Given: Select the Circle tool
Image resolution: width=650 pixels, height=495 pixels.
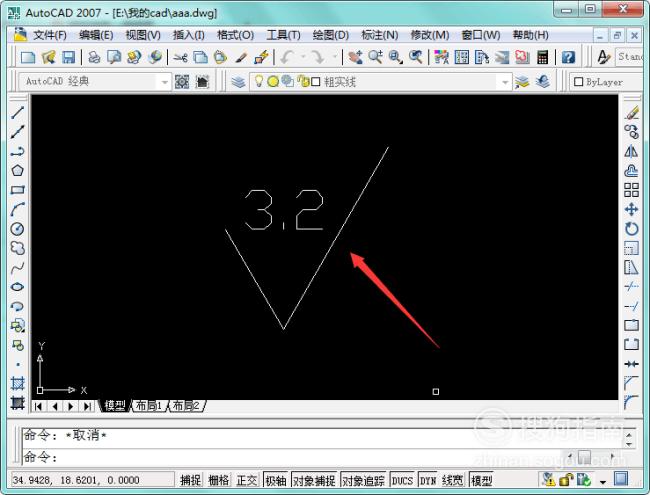Looking at the screenshot, I should click(x=17, y=229).
